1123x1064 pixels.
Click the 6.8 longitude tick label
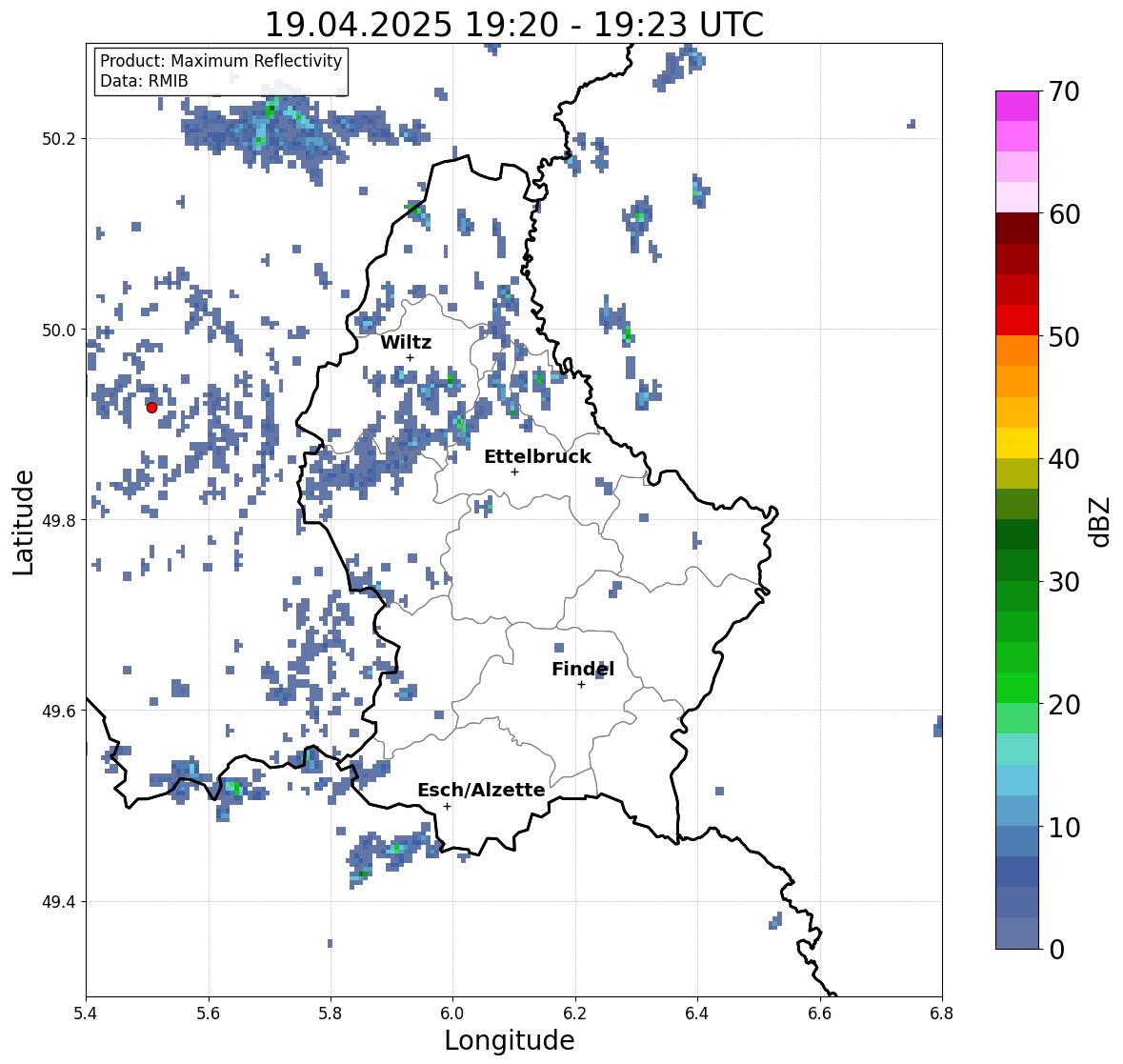(x=942, y=1013)
